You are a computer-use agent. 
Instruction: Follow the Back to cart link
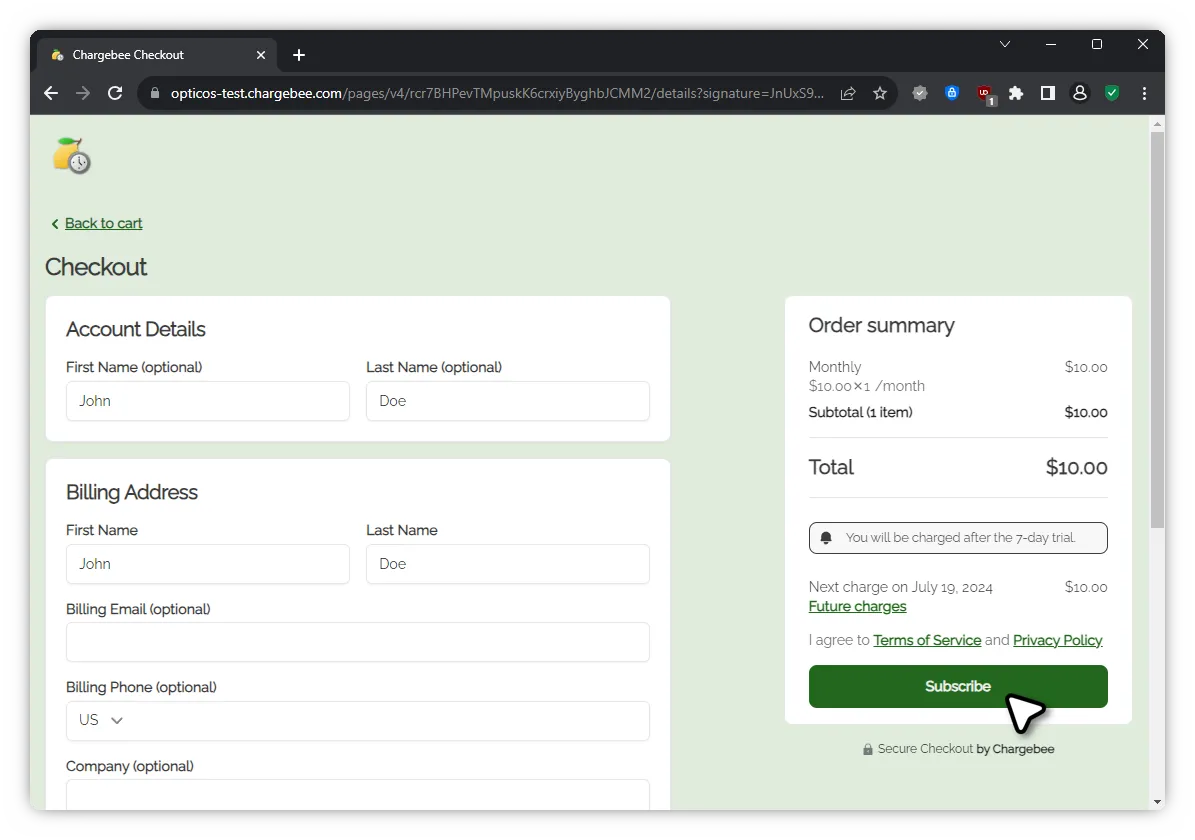pos(103,223)
